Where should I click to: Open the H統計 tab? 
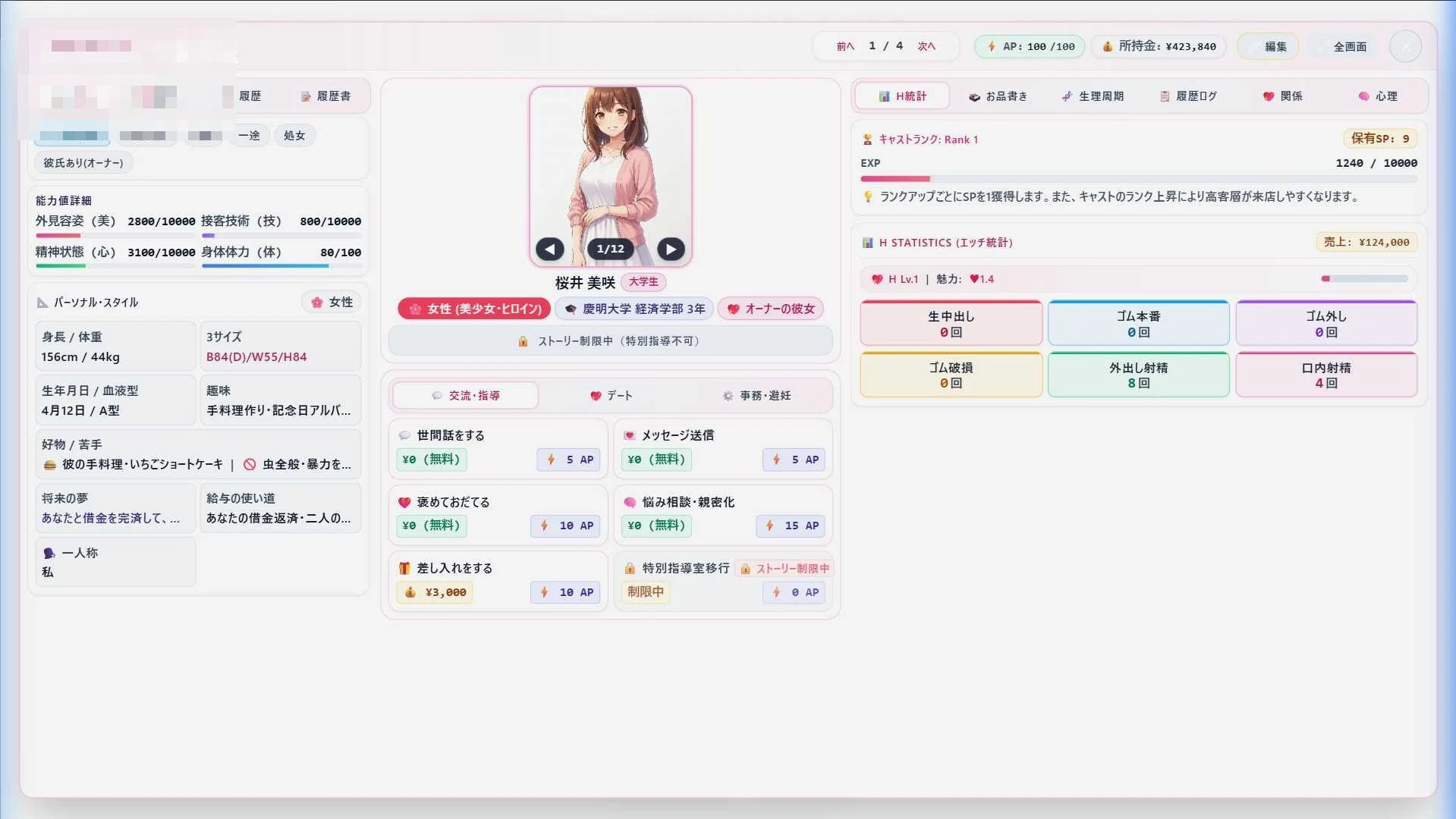(x=902, y=96)
